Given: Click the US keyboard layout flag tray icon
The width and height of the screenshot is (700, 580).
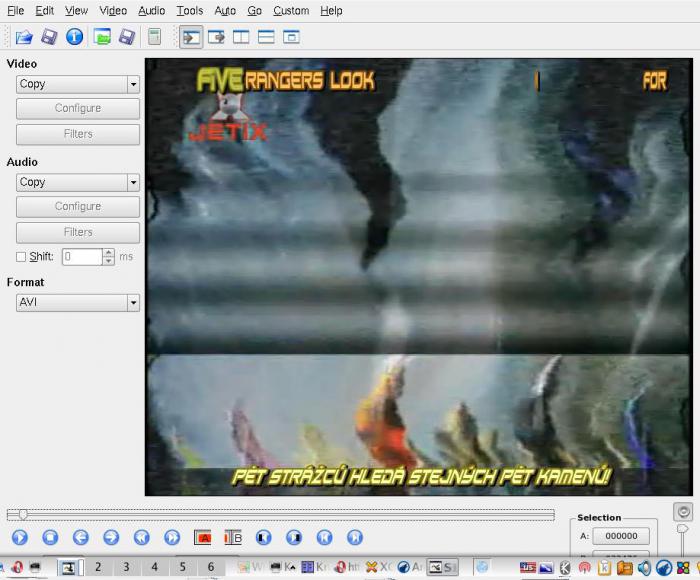Looking at the screenshot, I should coord(528,567).
